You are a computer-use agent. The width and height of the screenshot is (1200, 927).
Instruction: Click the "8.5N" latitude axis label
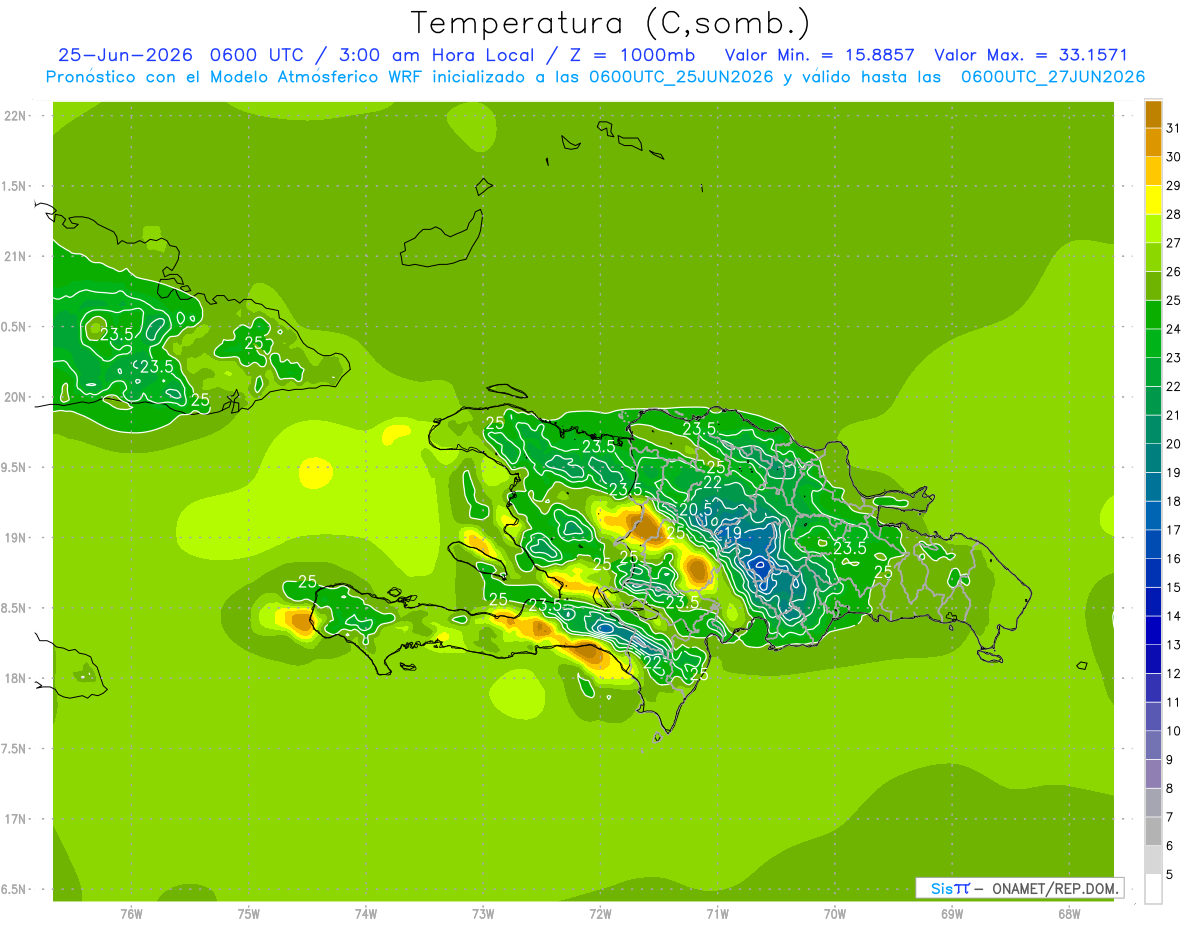click(x=15, y=608)
